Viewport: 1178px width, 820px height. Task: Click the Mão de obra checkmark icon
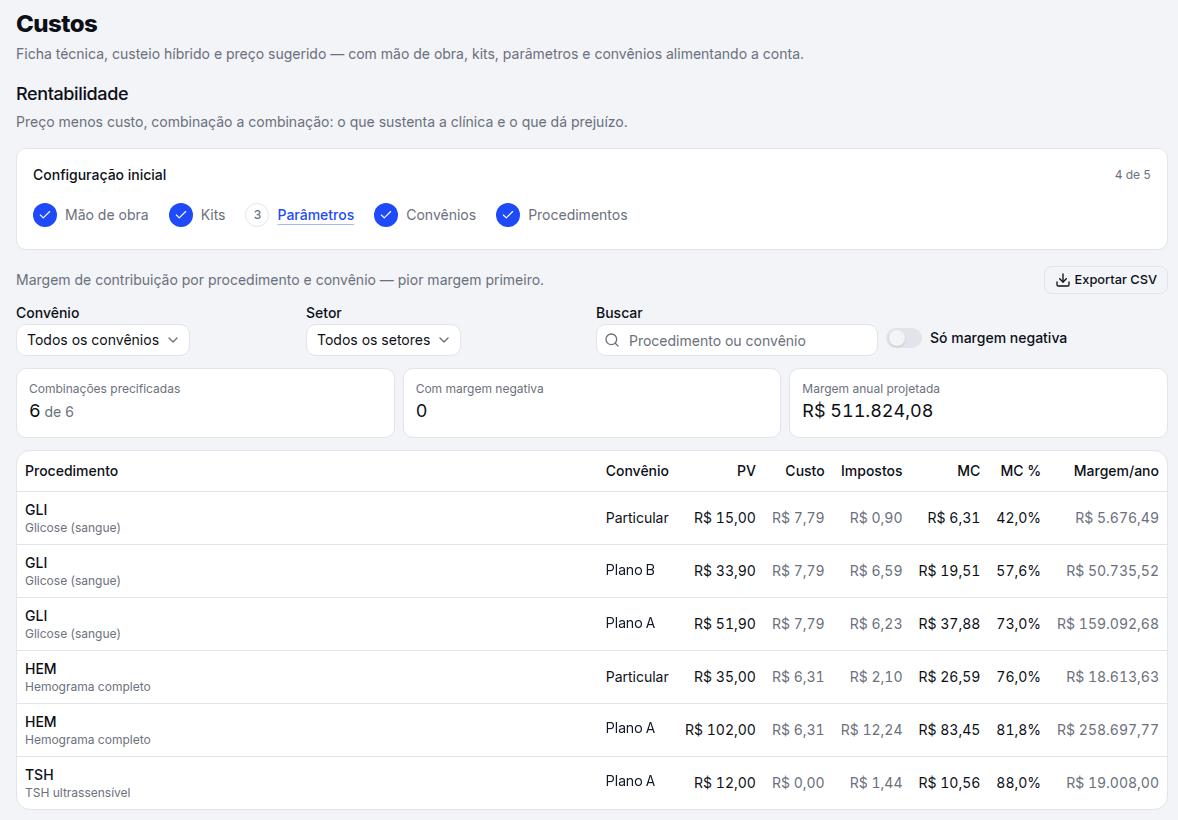pyautogui.click(x=45, y=215)
